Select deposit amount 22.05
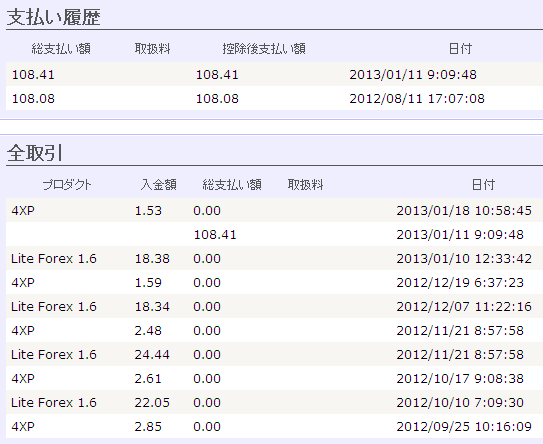543x444 pixels. [x=152, y=402]
